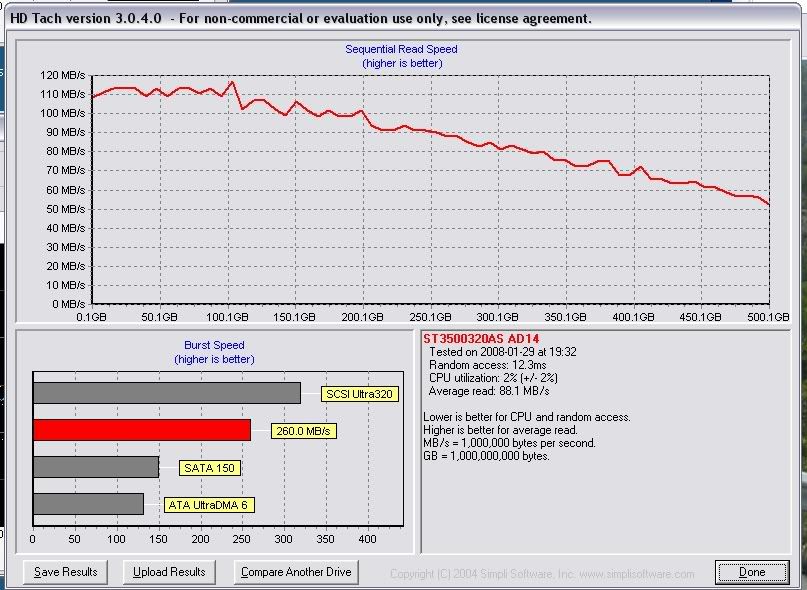The height and width of the screenshot is (590, 807).
Task: Close the dialog with Done
Action: tap(752, 572)
